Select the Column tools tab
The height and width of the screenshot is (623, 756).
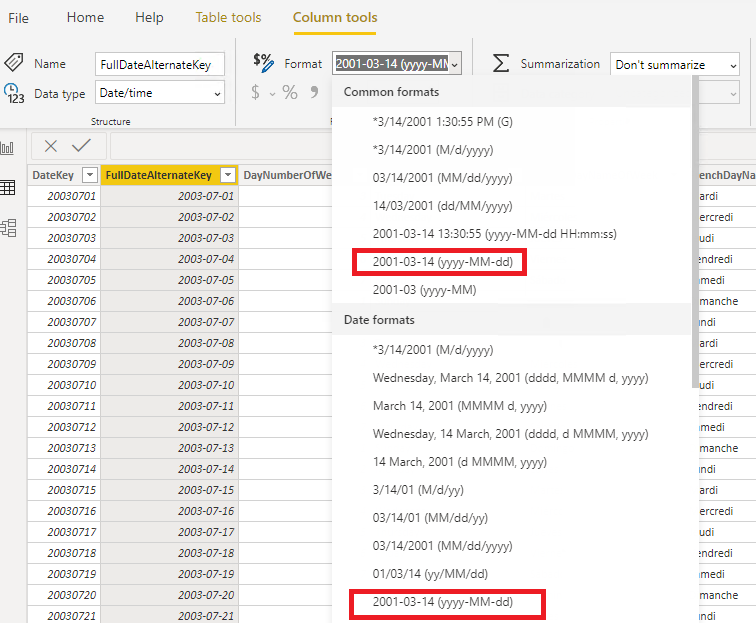click(x=335, y=17)
